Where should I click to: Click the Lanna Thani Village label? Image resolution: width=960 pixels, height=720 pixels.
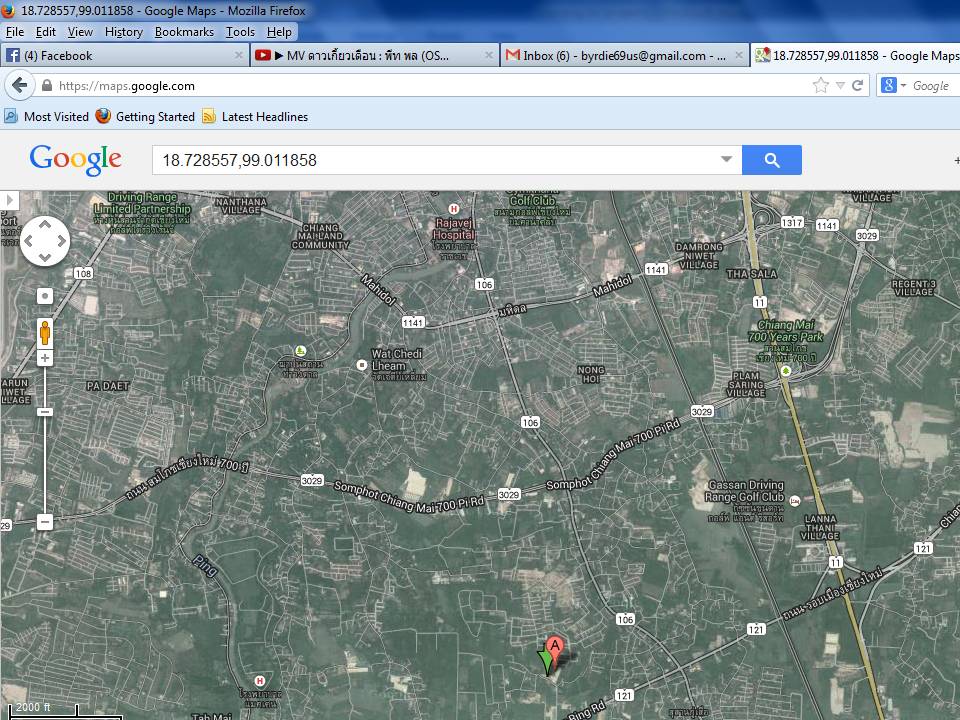(x=820, y=527)
